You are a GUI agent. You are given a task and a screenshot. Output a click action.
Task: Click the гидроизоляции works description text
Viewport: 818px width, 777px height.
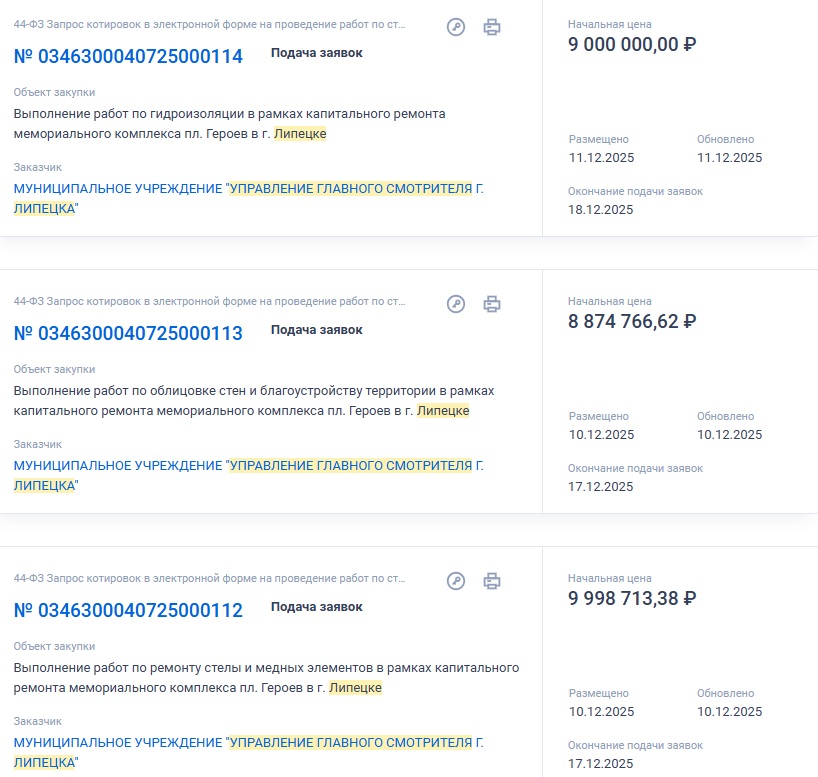coord(230,123)
